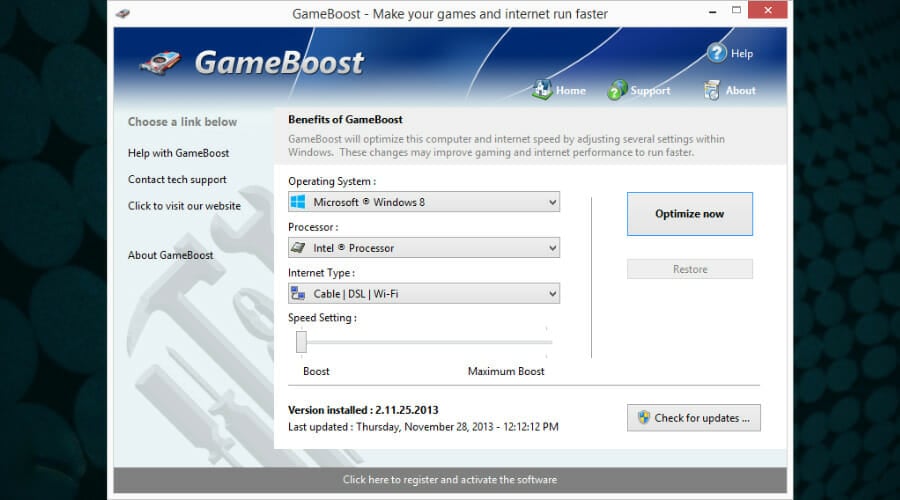Click the processor chip icon in dropdown

click(298, 248)
